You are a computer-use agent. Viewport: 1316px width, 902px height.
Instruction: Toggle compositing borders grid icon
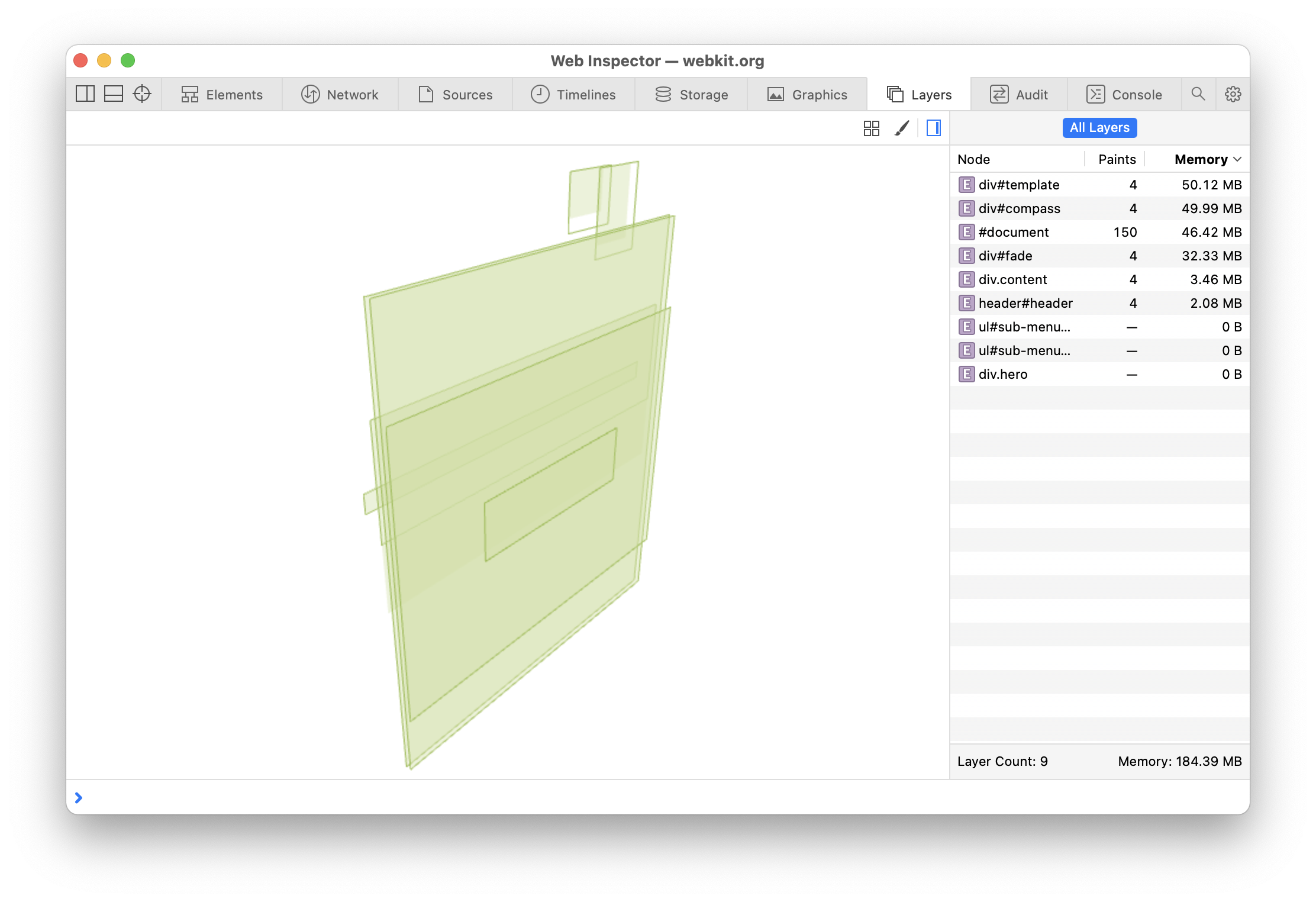(x=872, y=128)
